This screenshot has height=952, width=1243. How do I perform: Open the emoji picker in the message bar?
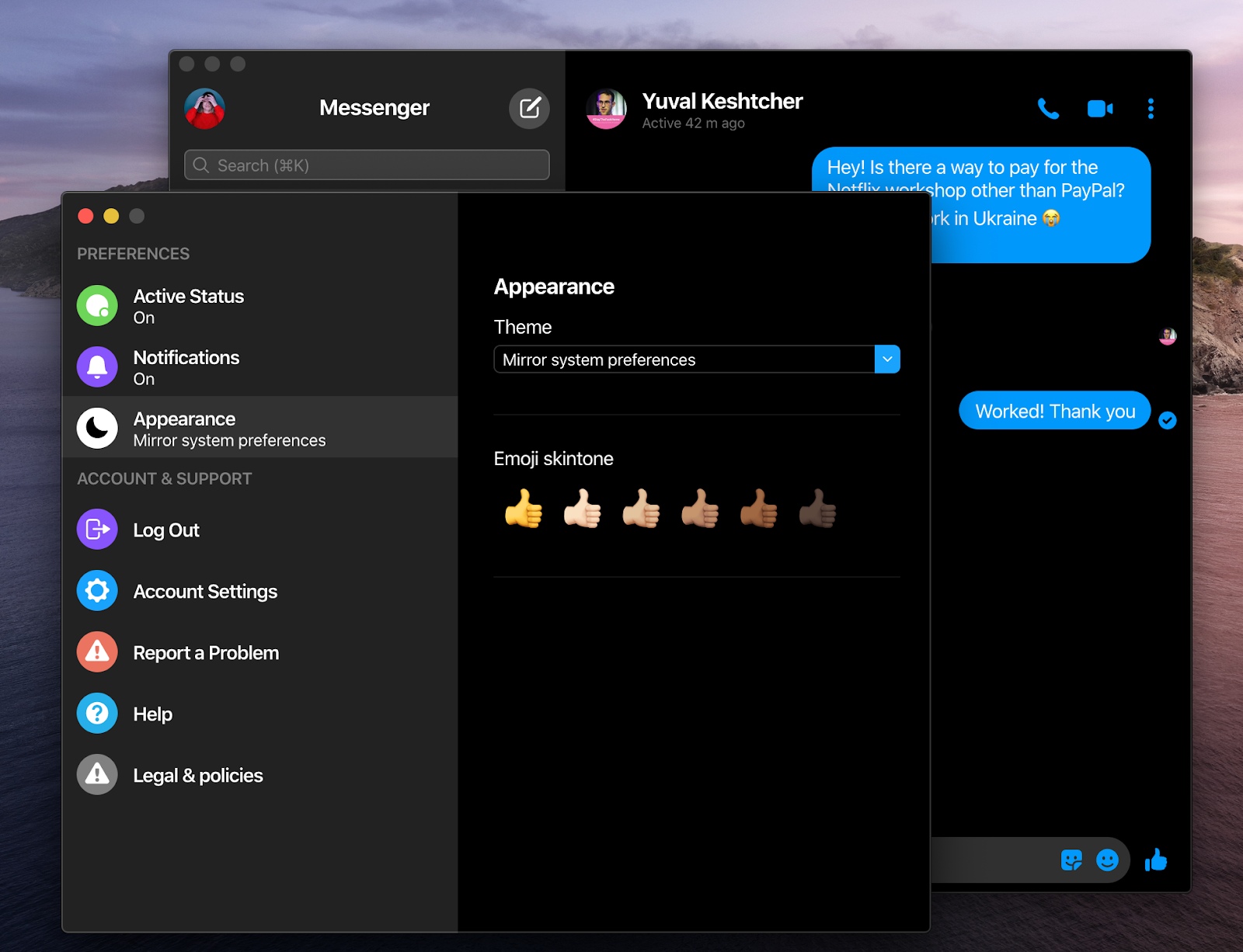(x=1106, y=860)
